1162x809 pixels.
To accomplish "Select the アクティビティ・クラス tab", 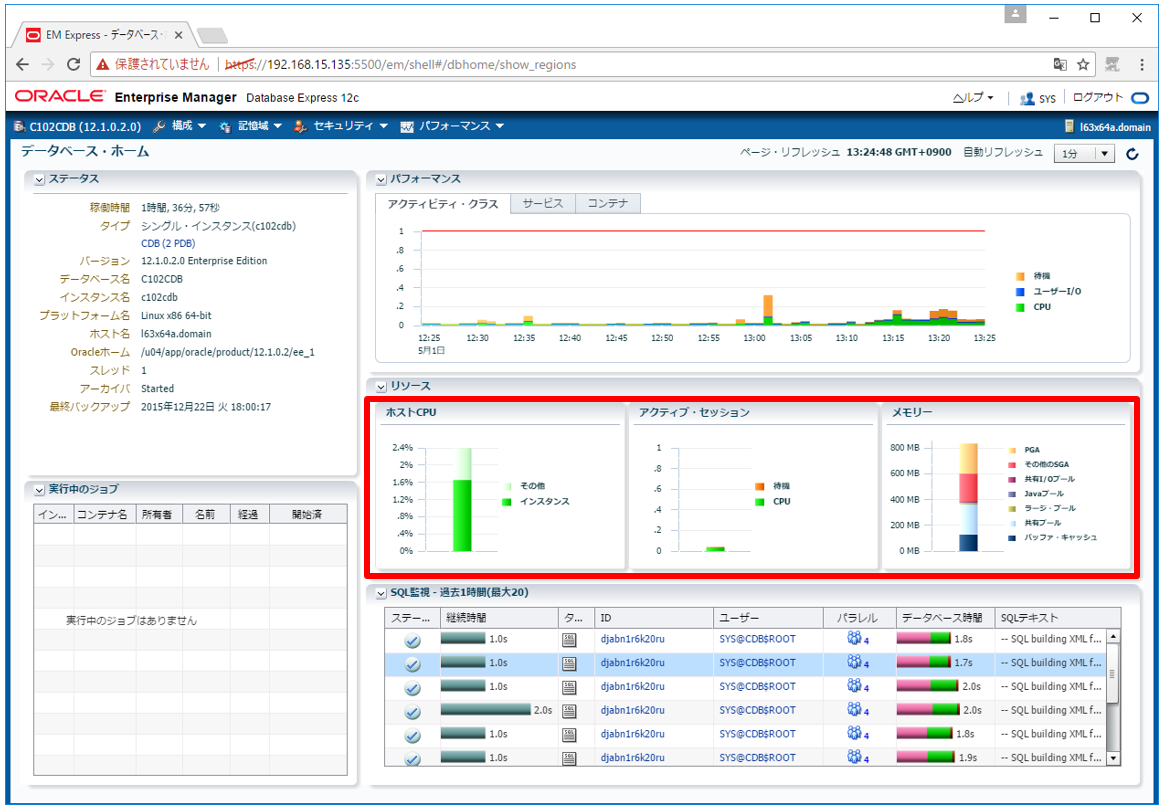I will click(442, 204).
